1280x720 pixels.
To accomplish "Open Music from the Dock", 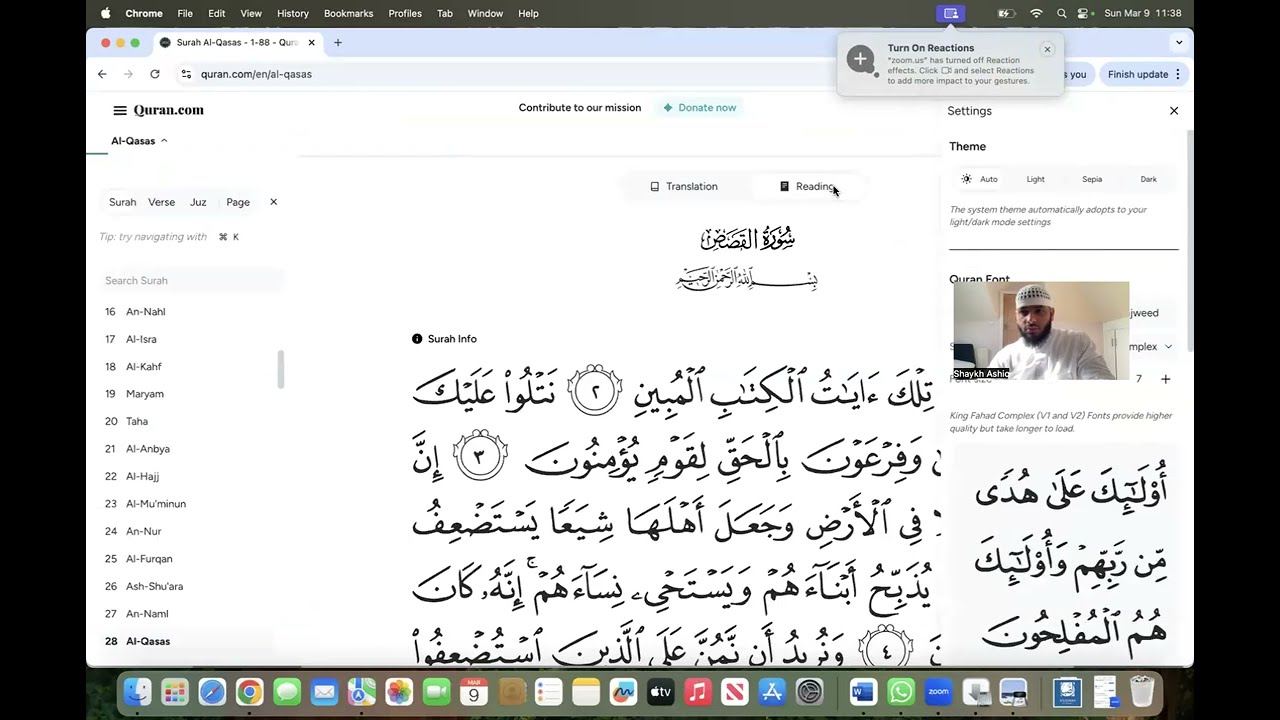I will pyautogui.click(x=698, y=692).
